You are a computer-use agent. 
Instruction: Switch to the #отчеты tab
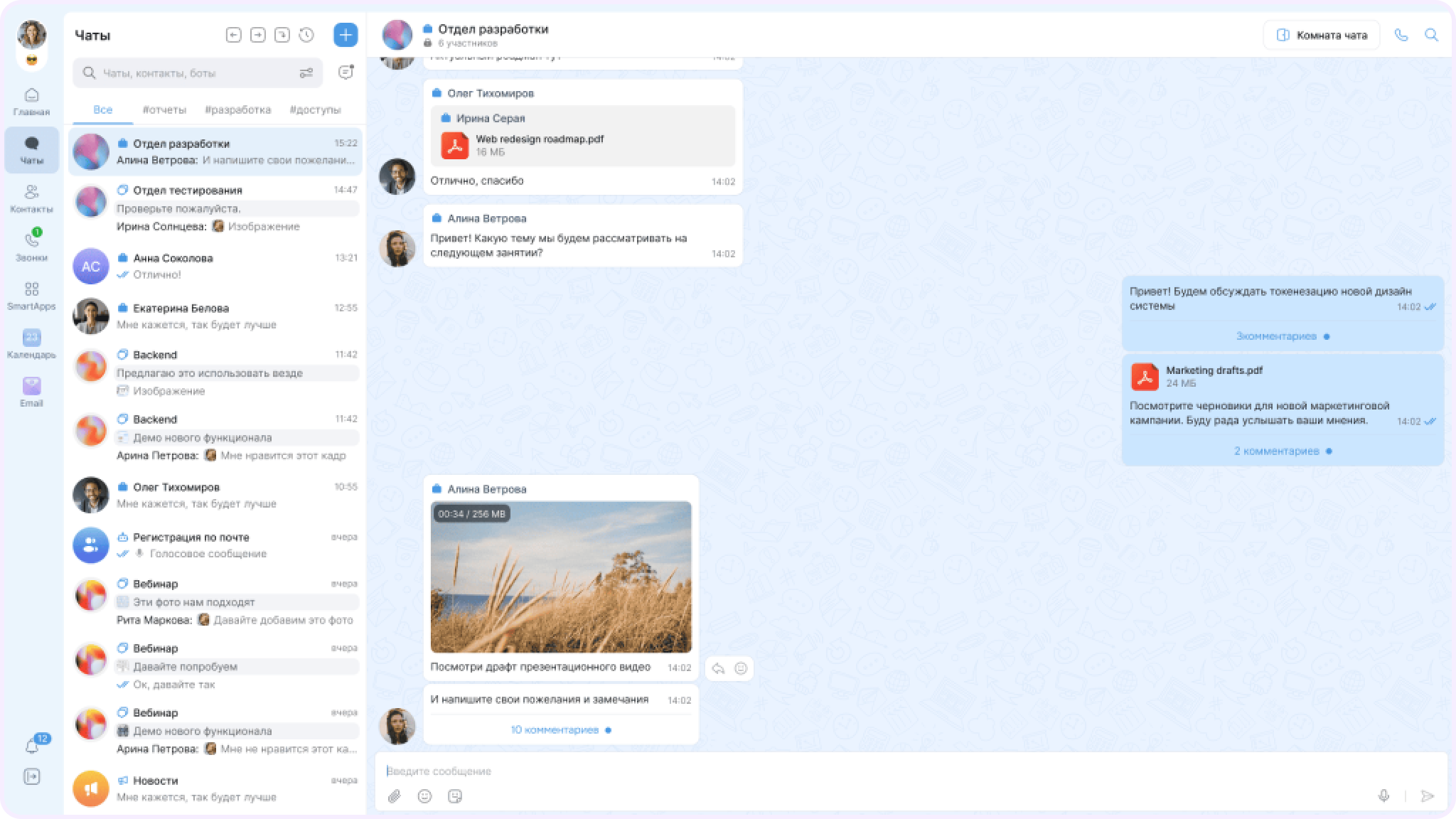(x=164, y=109)
